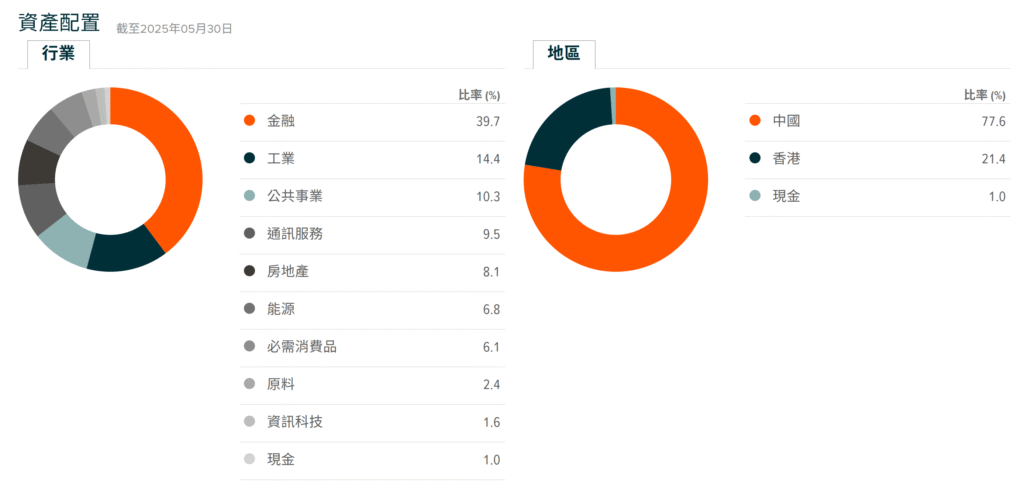This screenshot has width=1024, height=496.
Task: Select the 通訊服務 legend row
Action: pyautogui.click(x=372, y=234)
